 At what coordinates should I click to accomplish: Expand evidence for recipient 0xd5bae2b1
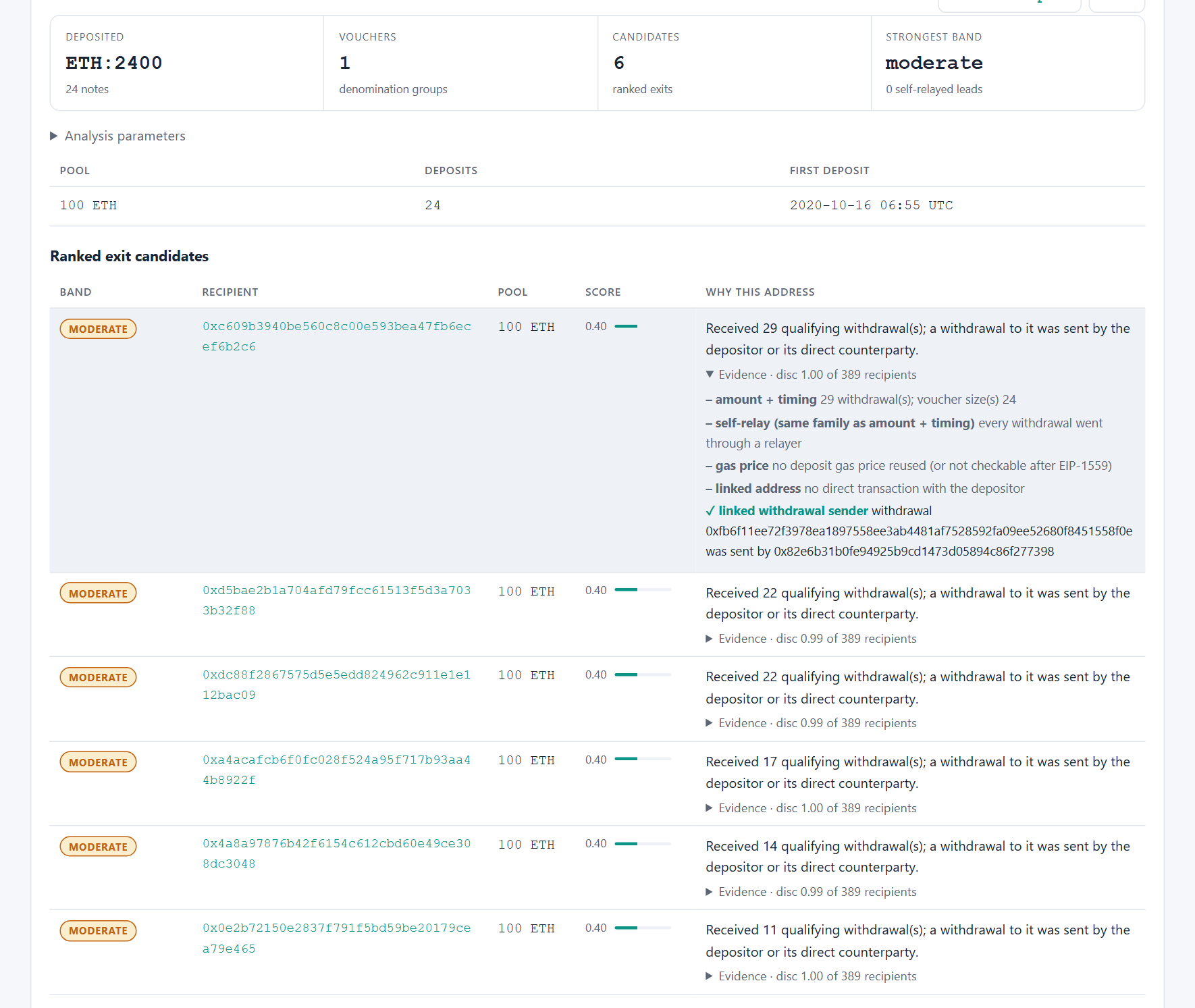811,639
